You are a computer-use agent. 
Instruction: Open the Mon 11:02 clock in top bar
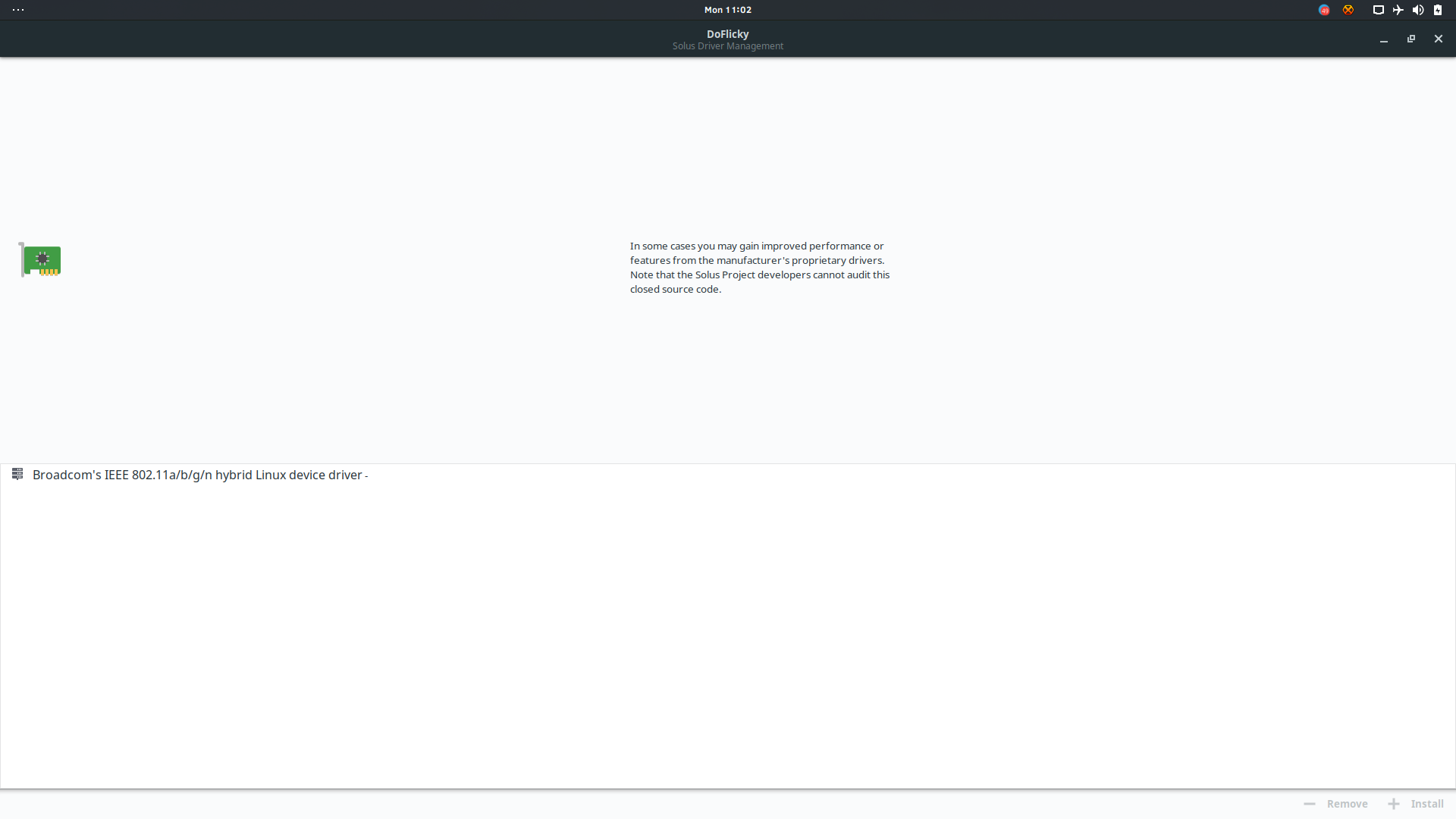coord(728,10)
